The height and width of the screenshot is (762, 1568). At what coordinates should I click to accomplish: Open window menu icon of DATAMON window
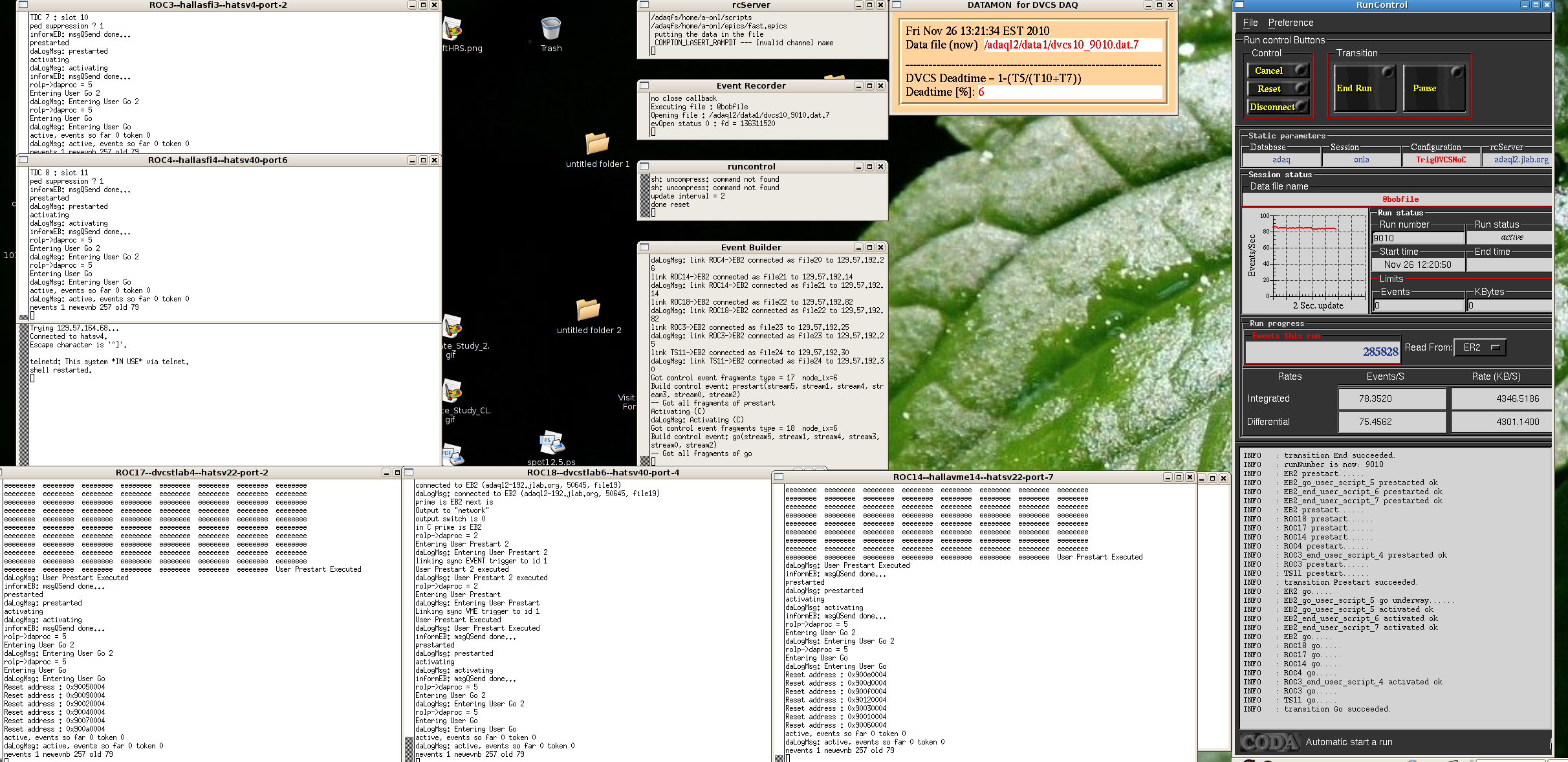(x=897, y=5)
